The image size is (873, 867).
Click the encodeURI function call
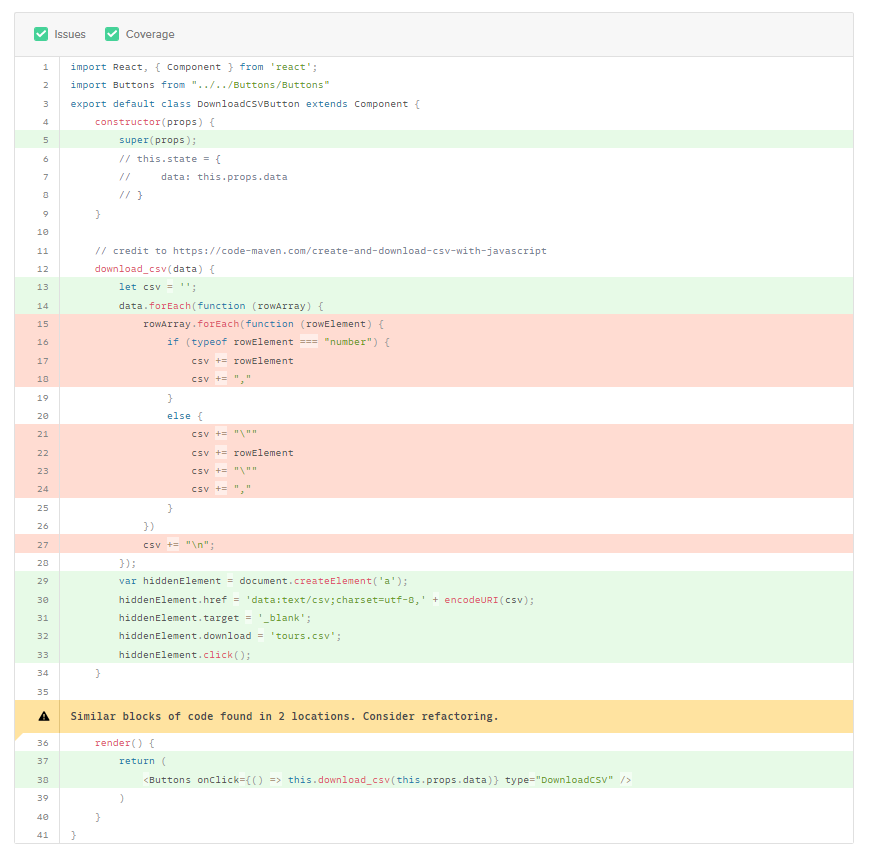(x=472, y=600)
